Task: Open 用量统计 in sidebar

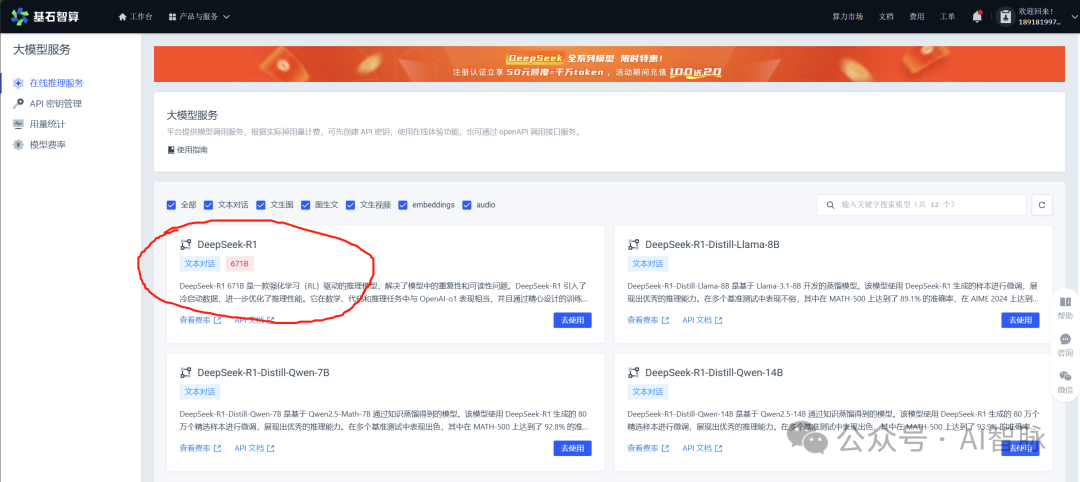Action: [48, 124]
